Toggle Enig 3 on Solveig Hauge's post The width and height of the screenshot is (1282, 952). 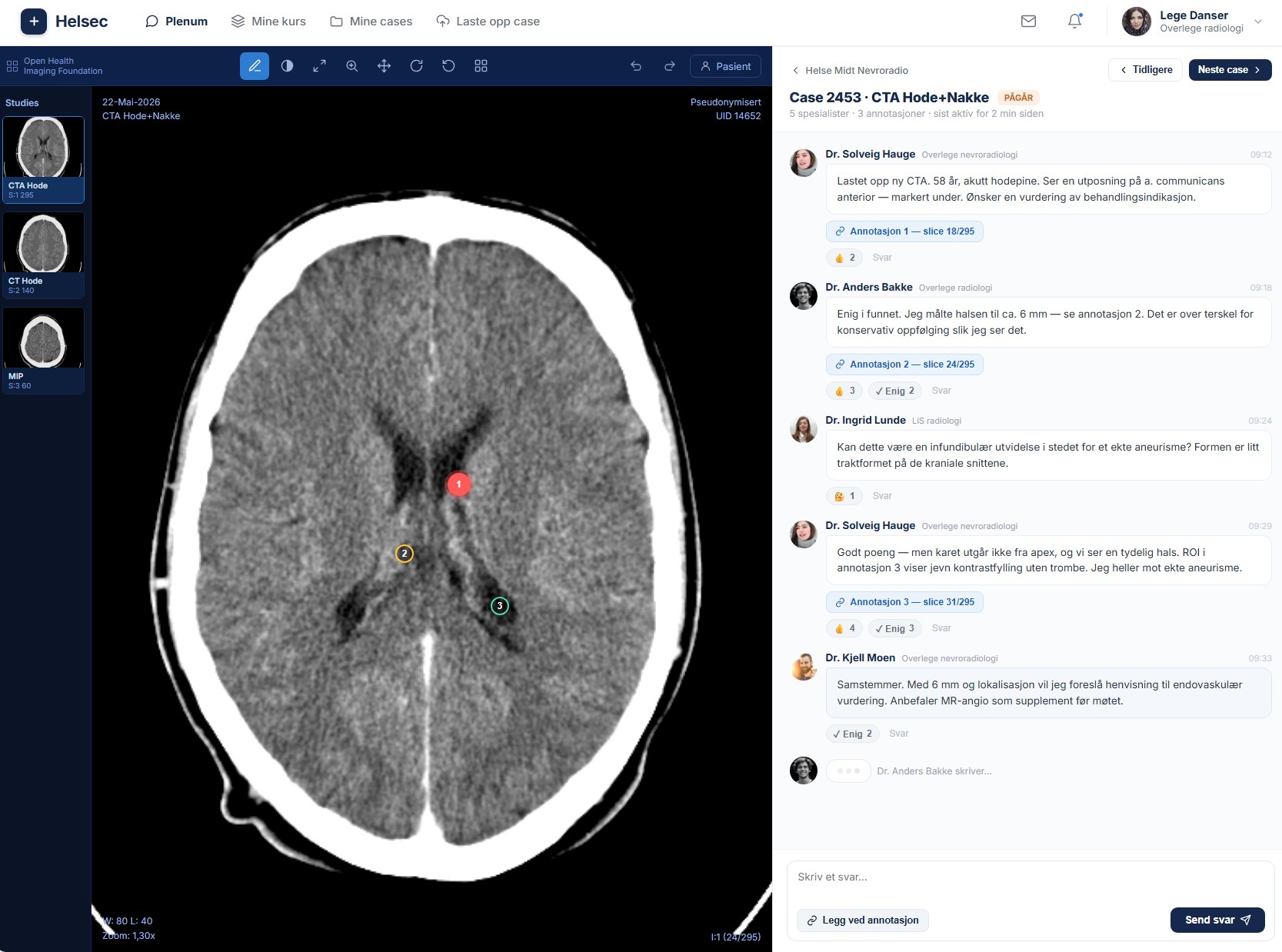click(895, 628)
